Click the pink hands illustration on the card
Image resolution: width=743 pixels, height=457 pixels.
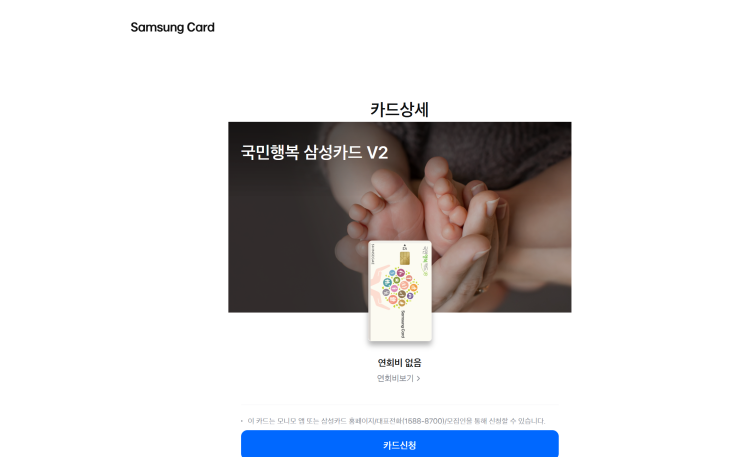378,288
